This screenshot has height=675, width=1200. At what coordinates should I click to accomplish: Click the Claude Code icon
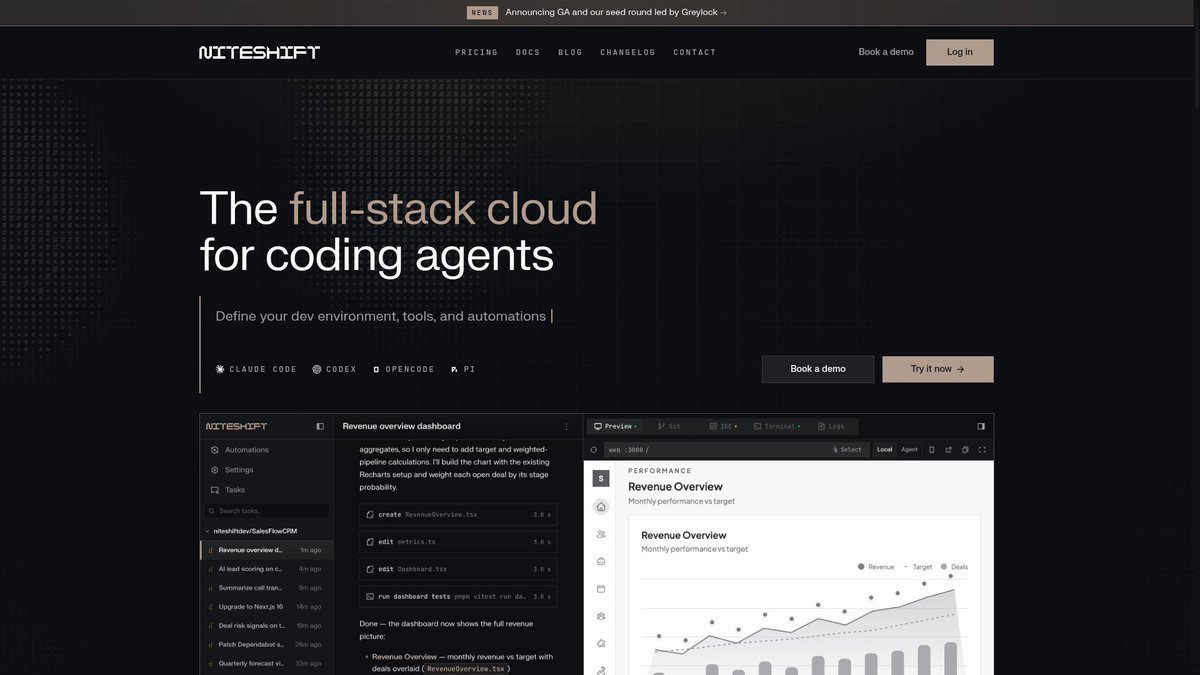click(x=220, y=369)
